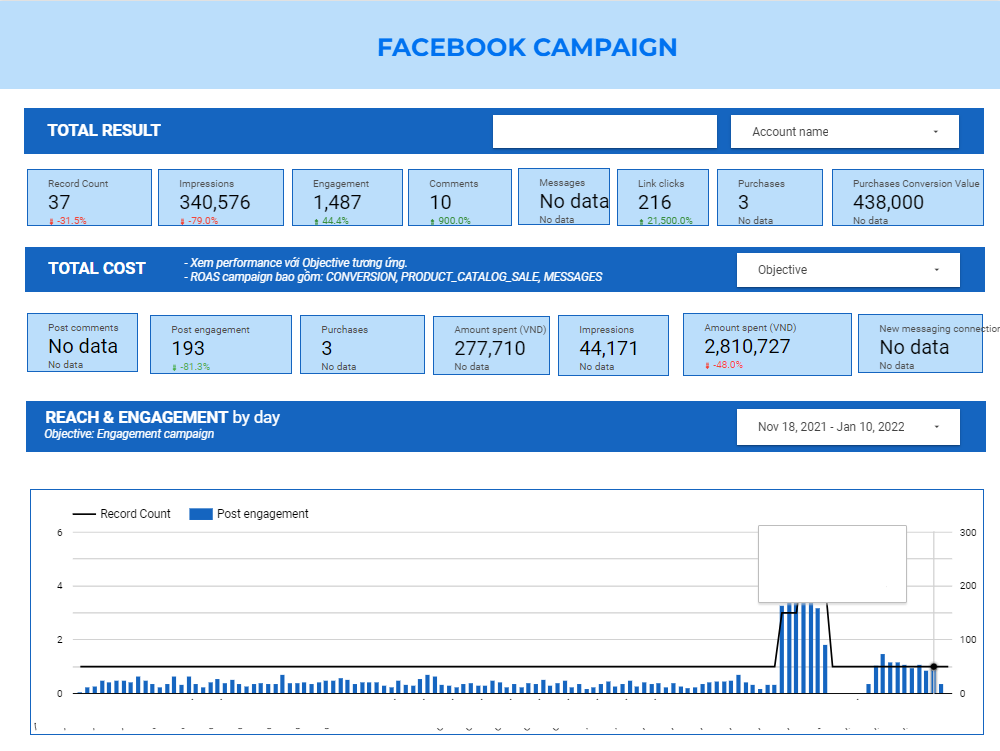Image resolution: width=1000 pixels, height=751 pixels.
Task: Select the Amount spent value 277,710
Action: click(490, 348)
